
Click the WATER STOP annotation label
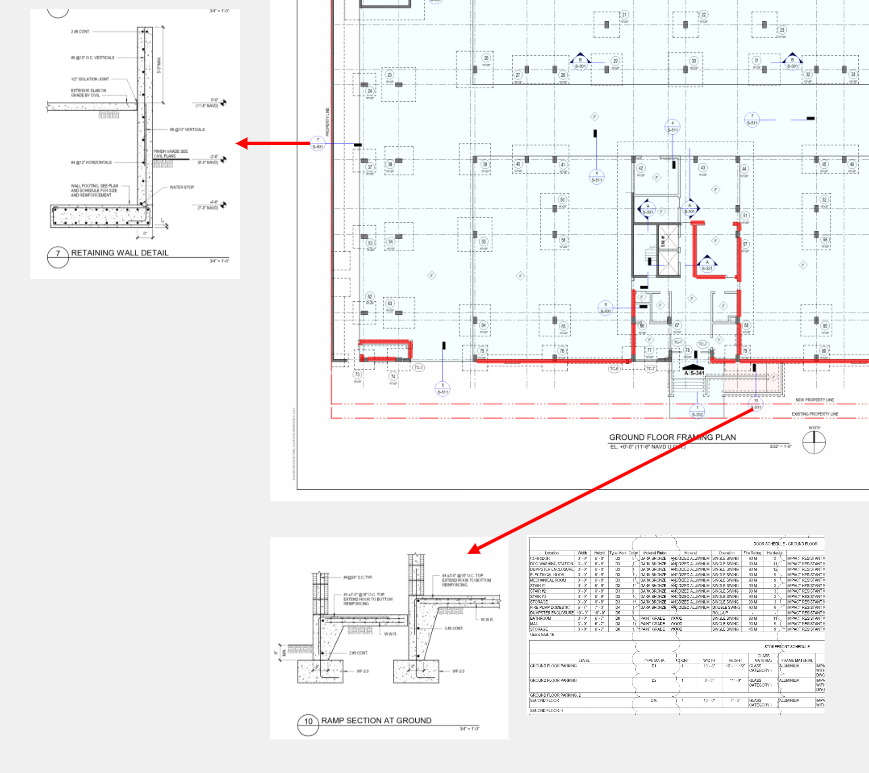coord(181,187)
